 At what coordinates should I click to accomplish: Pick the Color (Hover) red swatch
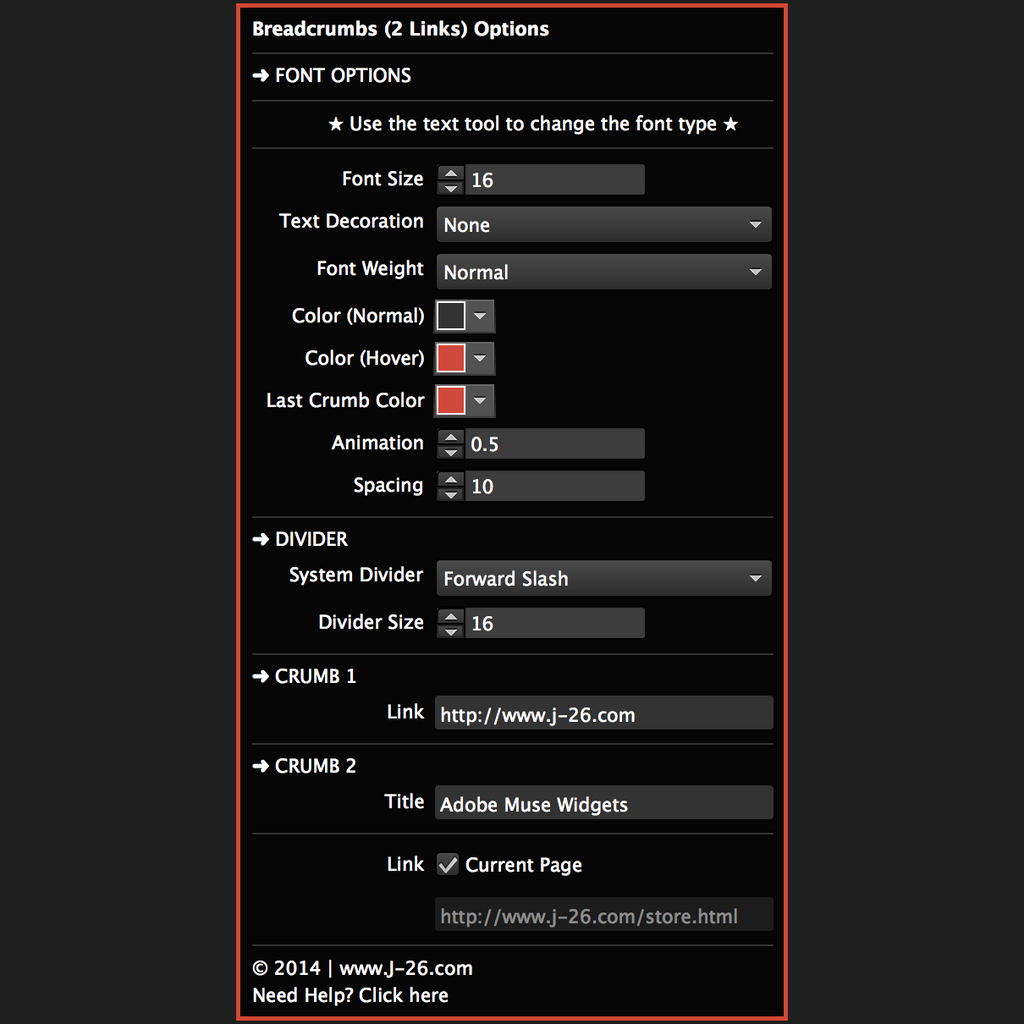(x=451, y=358)
